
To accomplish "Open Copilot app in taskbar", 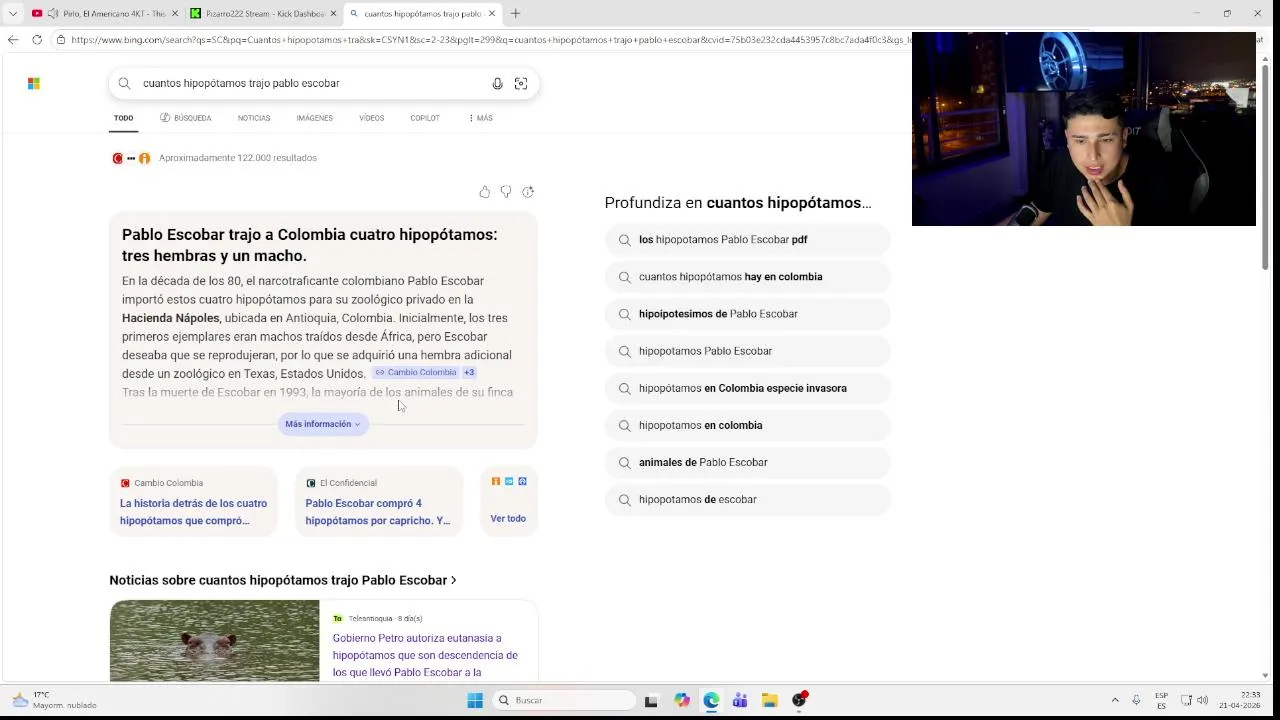I will tap(681, 701).
